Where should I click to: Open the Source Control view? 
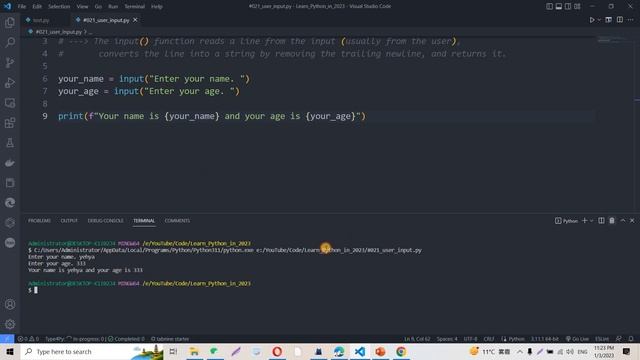pos(10,62)
